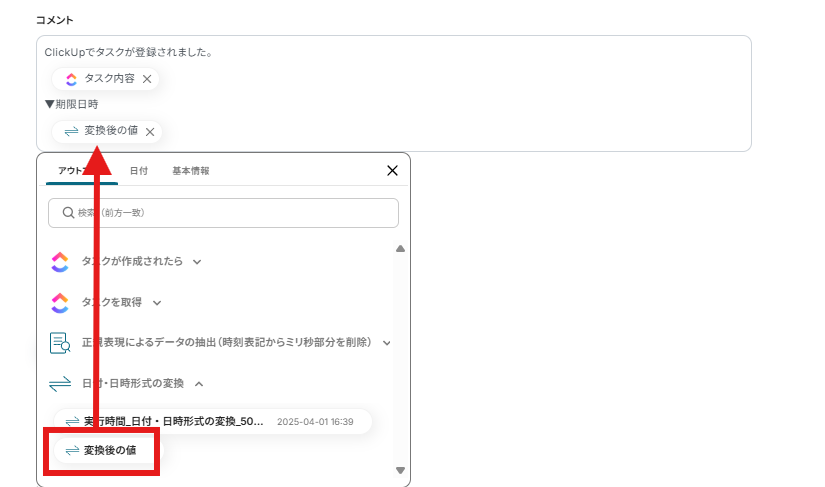Select the 実行時間_日付・日時形式の変換 output item
Viewport: 825px width, 487px height.
tap(213, 422)
